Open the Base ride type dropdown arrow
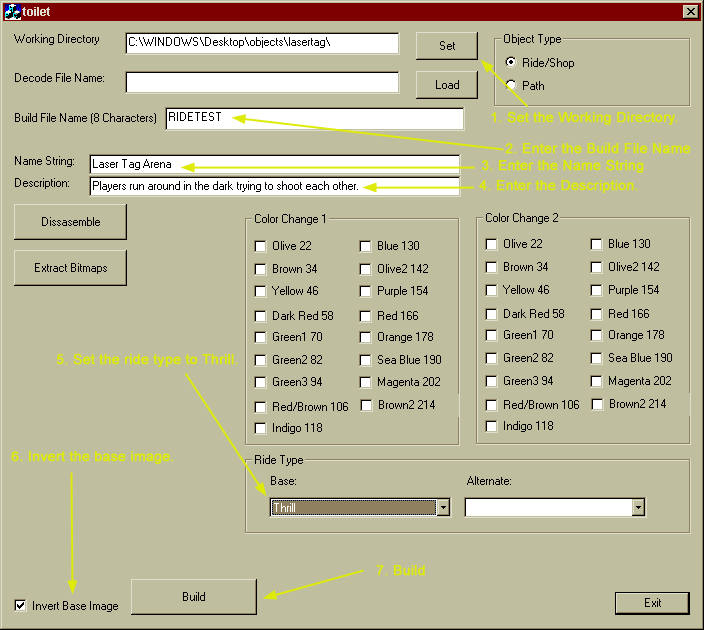The image size is (704, 630). [x=443, y=507]
